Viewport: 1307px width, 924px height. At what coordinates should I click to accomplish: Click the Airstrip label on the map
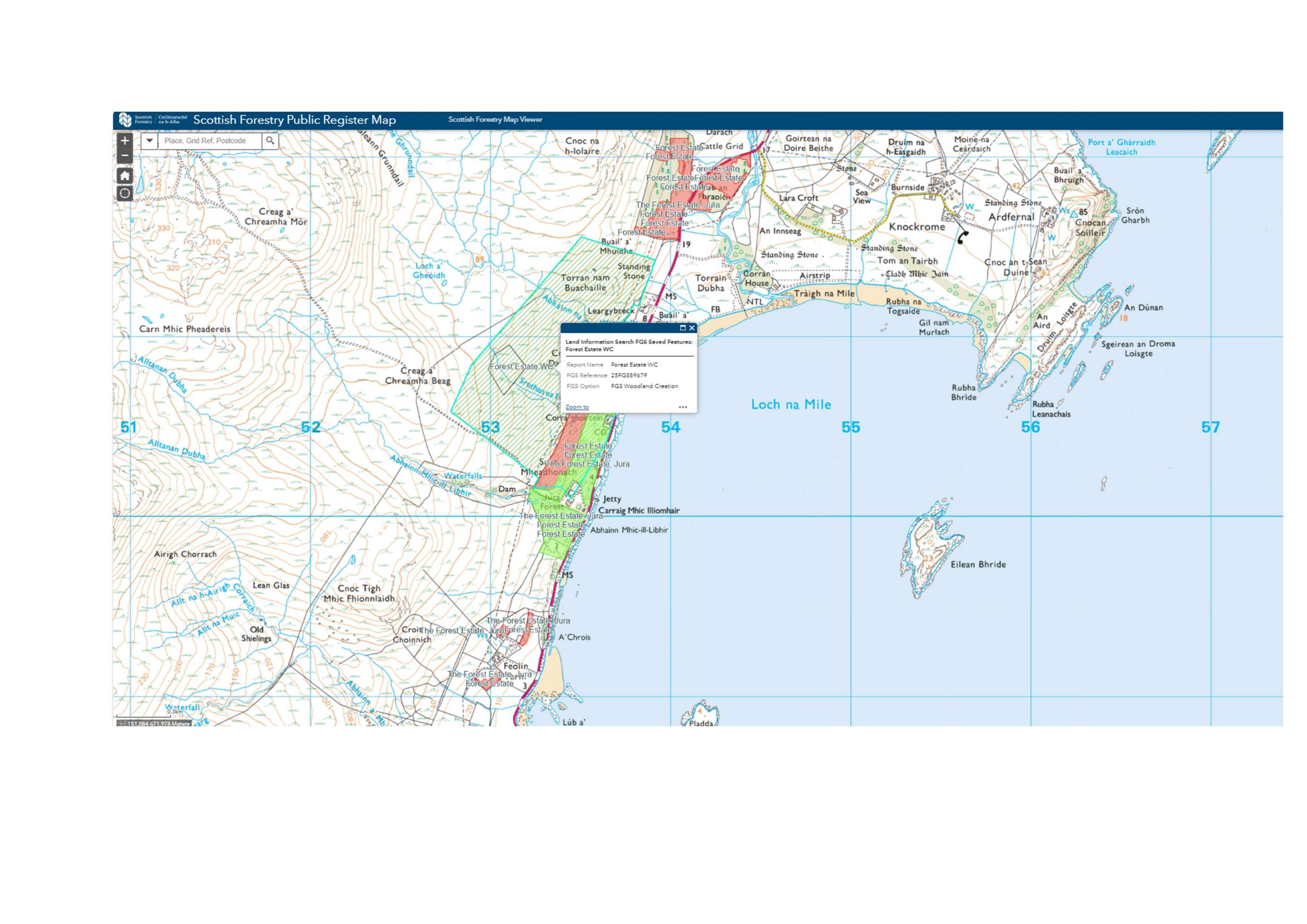pos(815,275)
